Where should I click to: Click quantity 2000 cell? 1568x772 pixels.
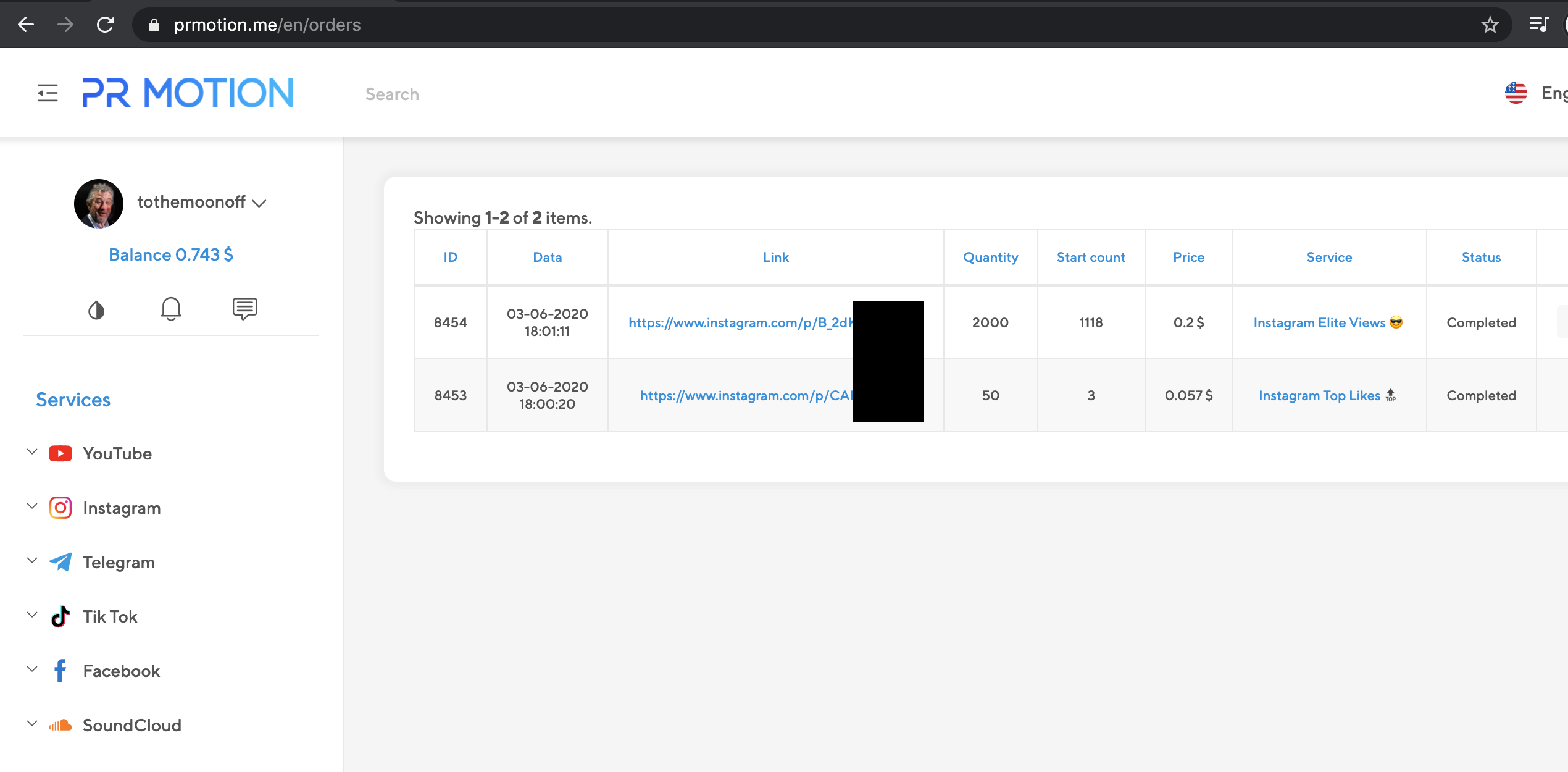pyautogui.click(x=990, y=322)
